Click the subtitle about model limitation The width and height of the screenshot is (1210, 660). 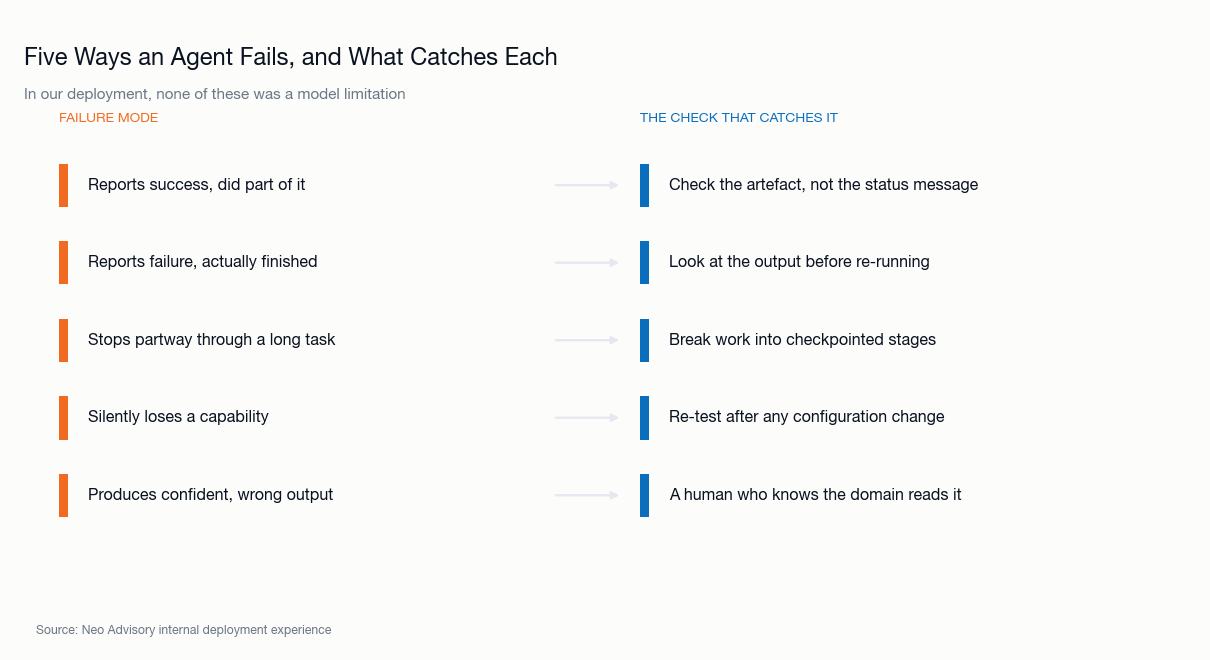point(215,94)
